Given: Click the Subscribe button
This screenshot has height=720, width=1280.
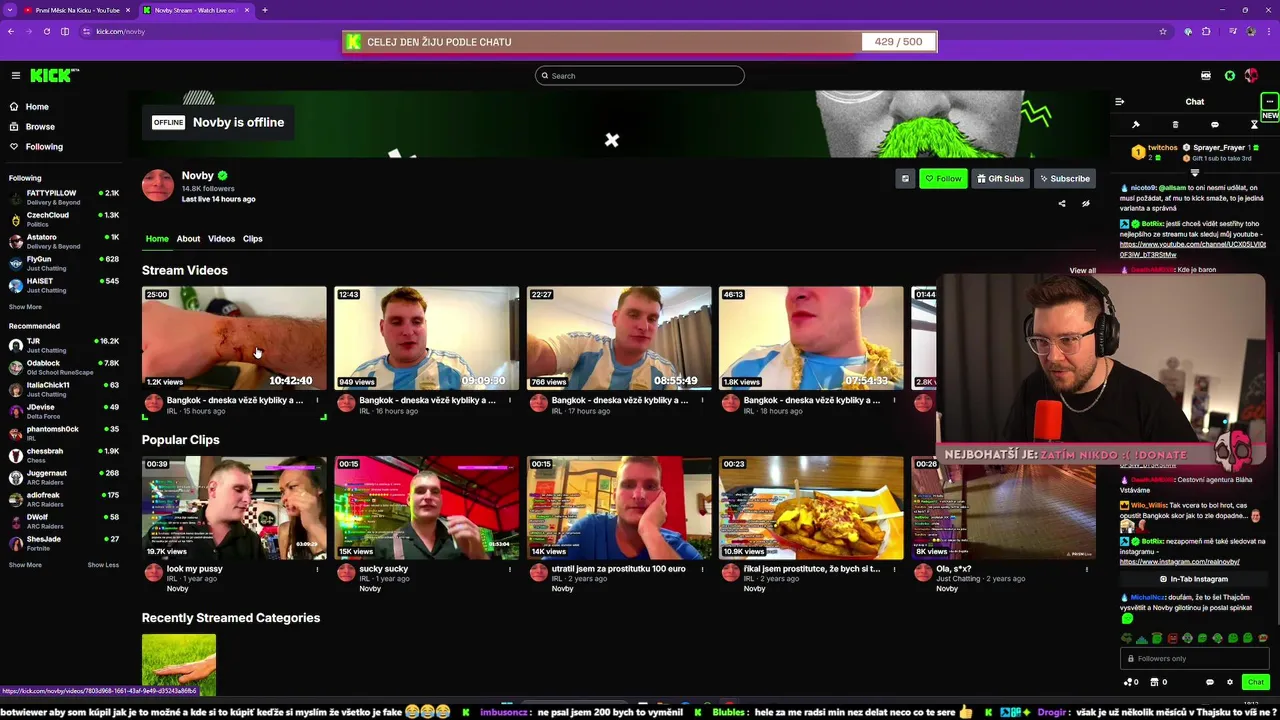Looking at the screenshot, I should coord(1064,178).
